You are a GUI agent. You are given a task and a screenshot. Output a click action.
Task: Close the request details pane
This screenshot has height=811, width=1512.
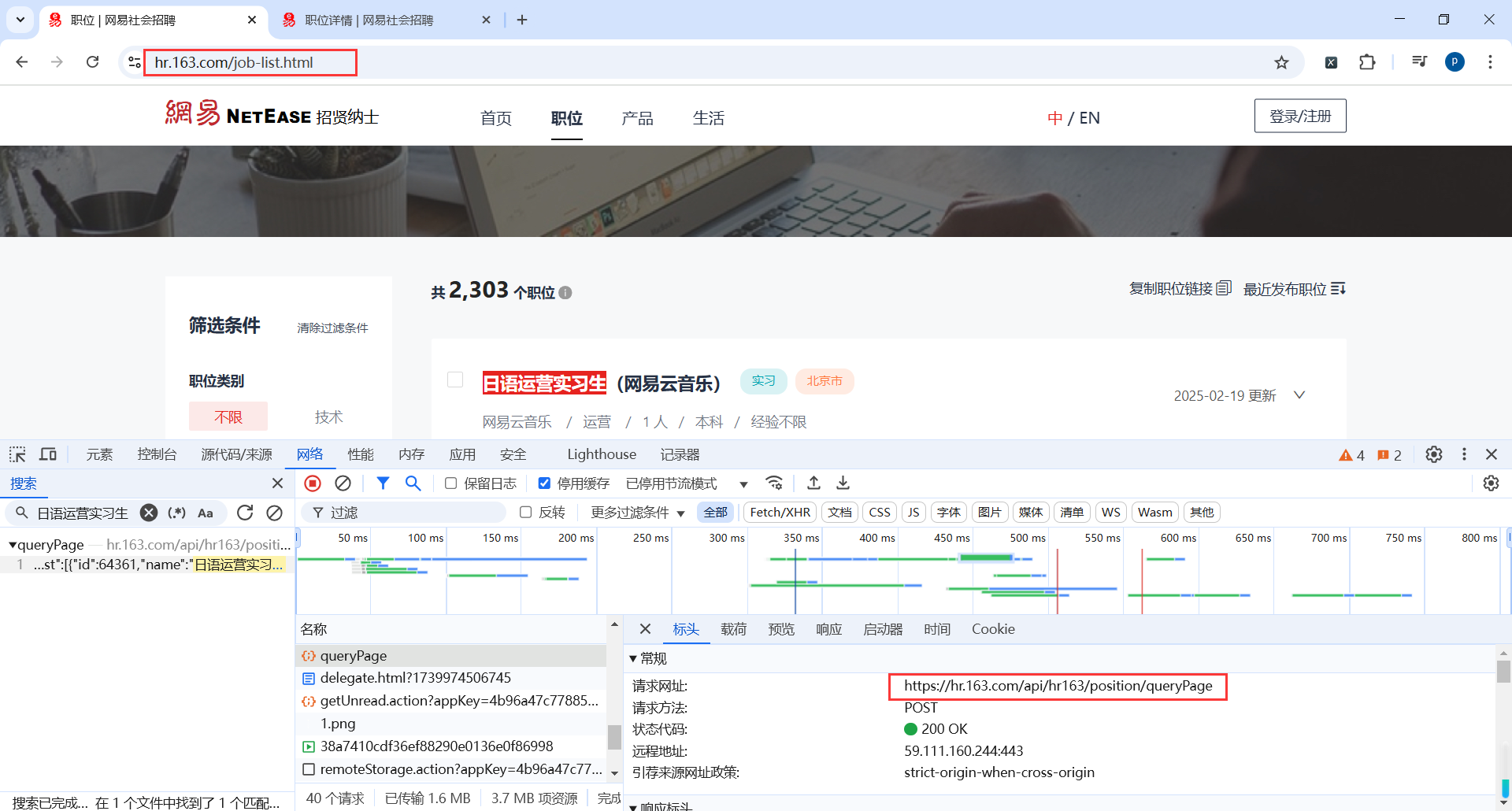pyautogui.click(x=645, y=629)
